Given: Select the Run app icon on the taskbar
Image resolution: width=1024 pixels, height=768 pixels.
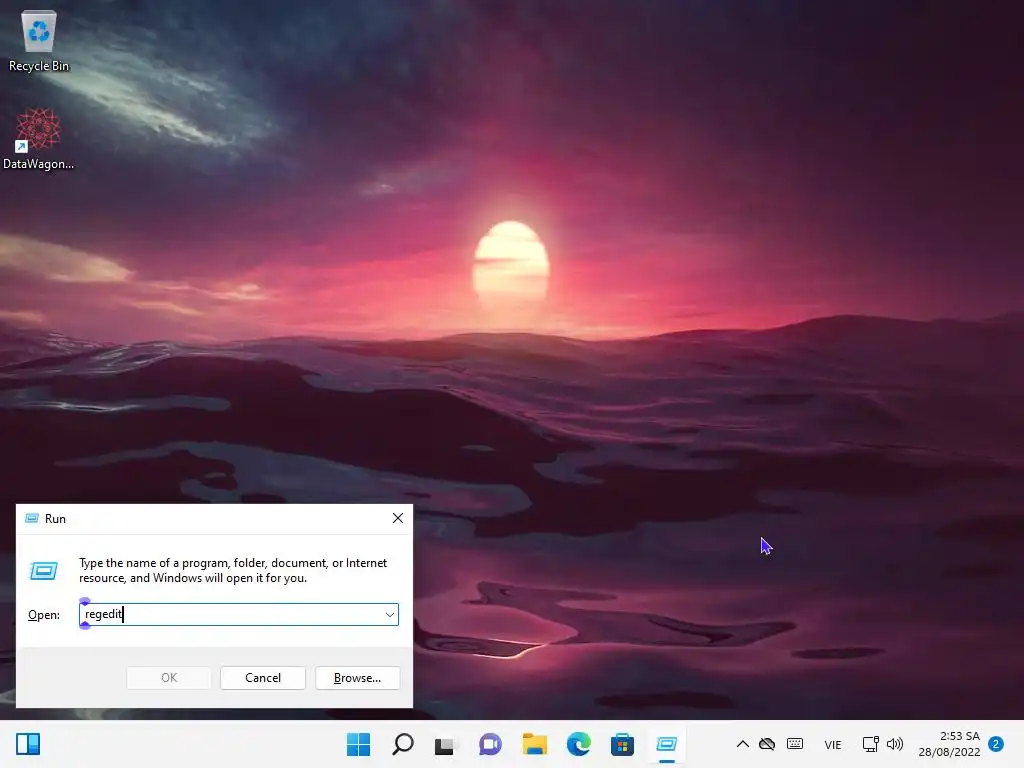Looking at the screenshot, I should [667, 744].
